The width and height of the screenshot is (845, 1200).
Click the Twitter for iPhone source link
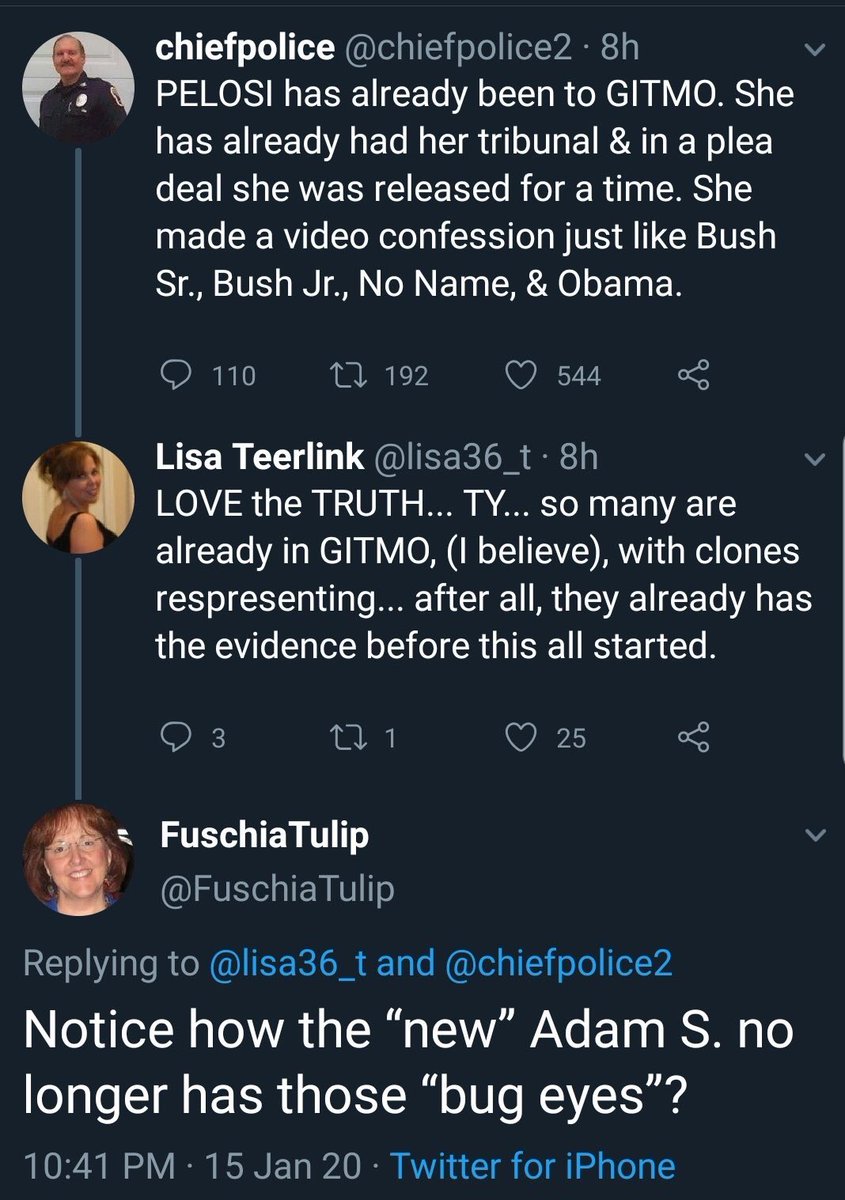tap(532, 1166)
